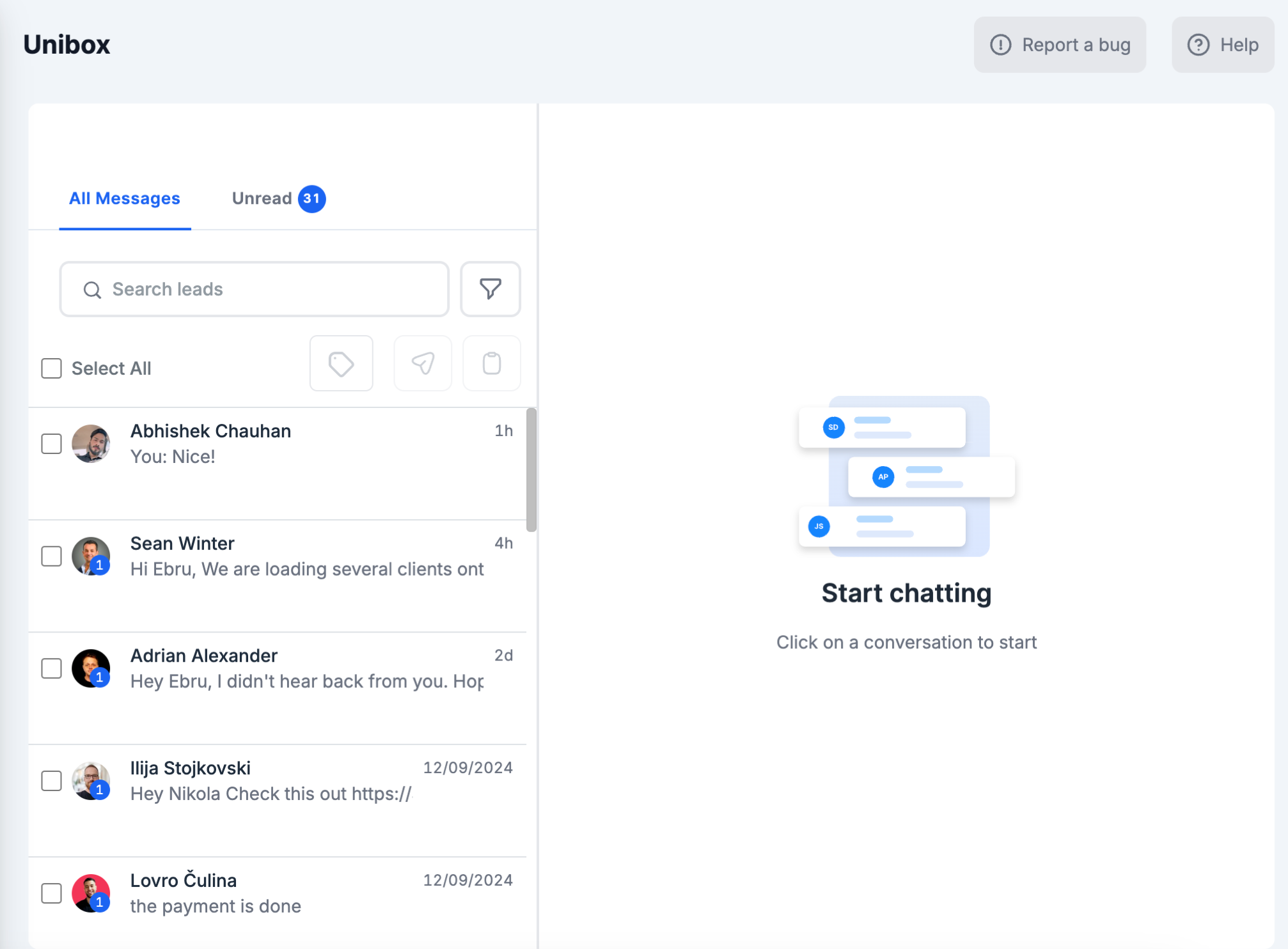Click the search magnifier icon

93,290
